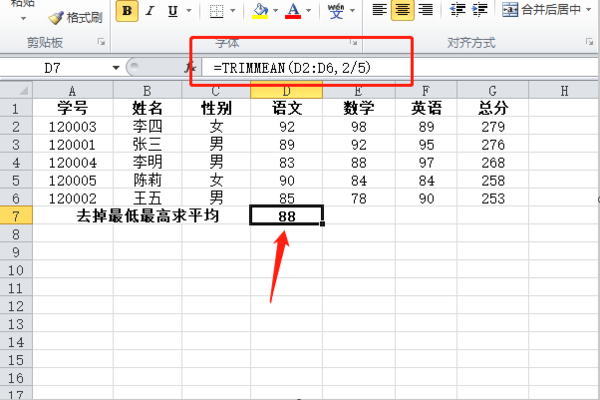The width and height of the screenshot is (600, 400).
Task: Open borders dropdown arrow
Action: click(233, 11)
